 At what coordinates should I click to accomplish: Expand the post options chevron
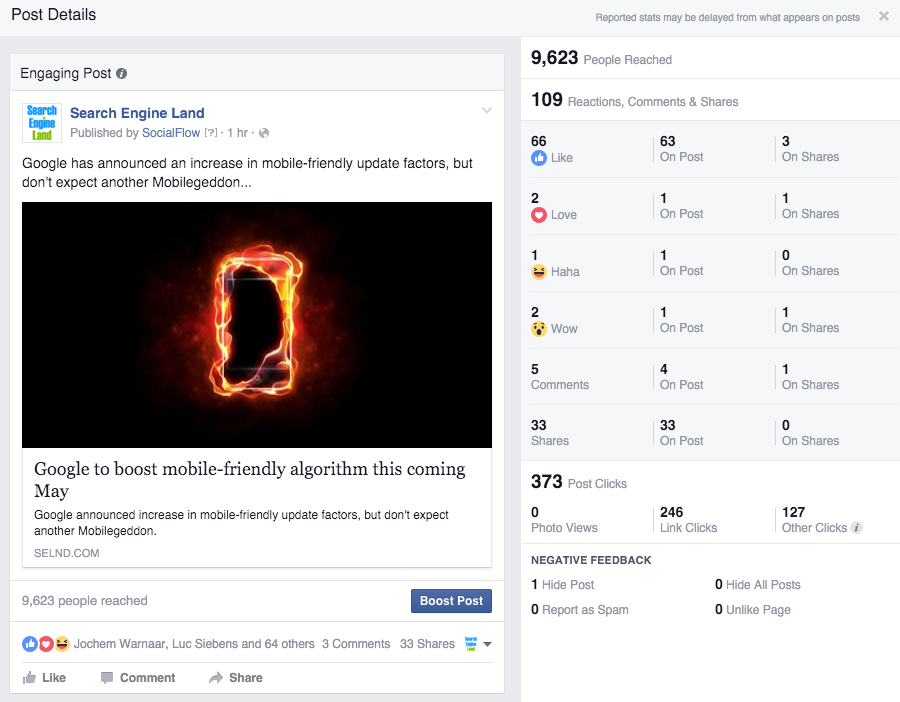487,110
